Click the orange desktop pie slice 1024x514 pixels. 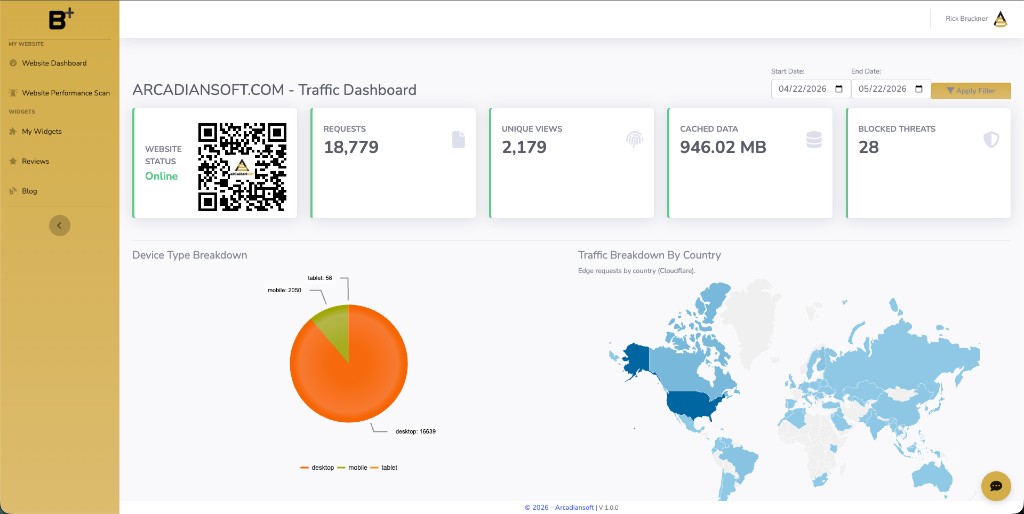tap(356, 385)
